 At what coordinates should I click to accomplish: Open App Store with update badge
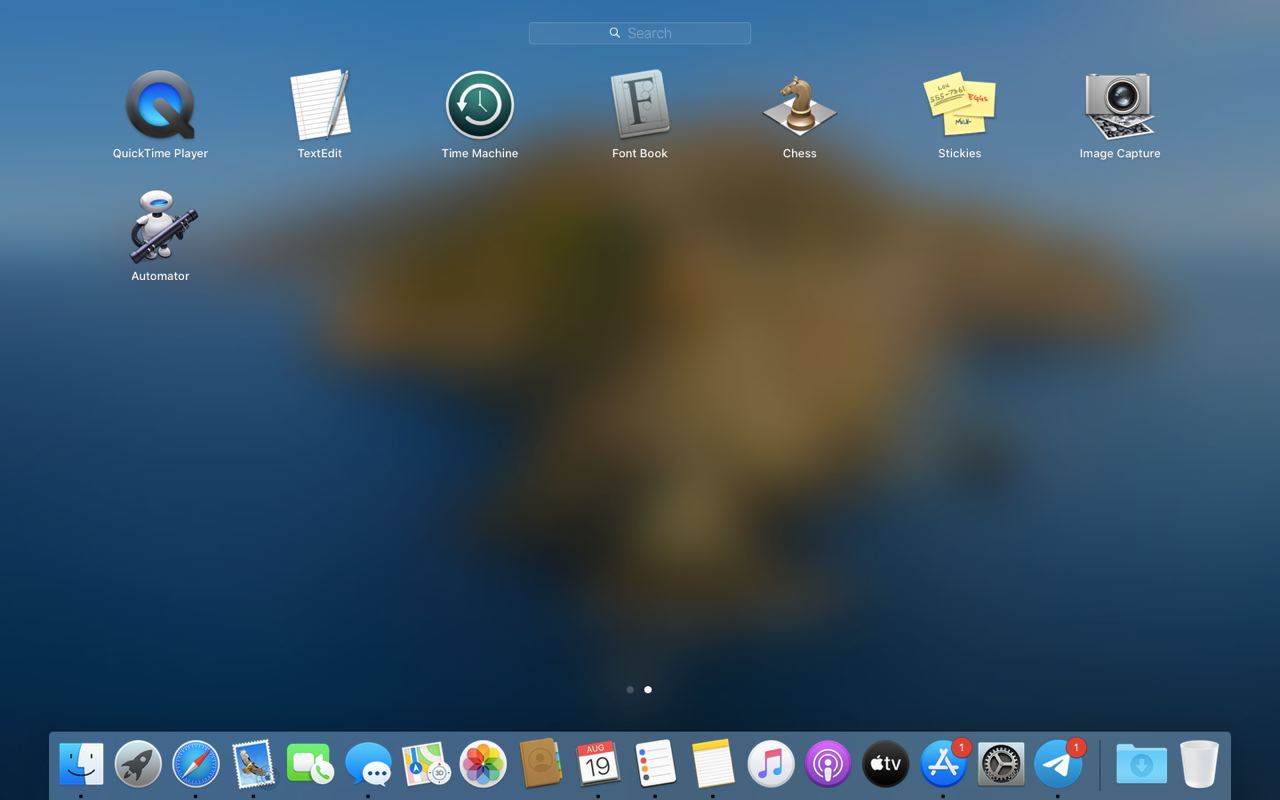click(x=943, y=764)
